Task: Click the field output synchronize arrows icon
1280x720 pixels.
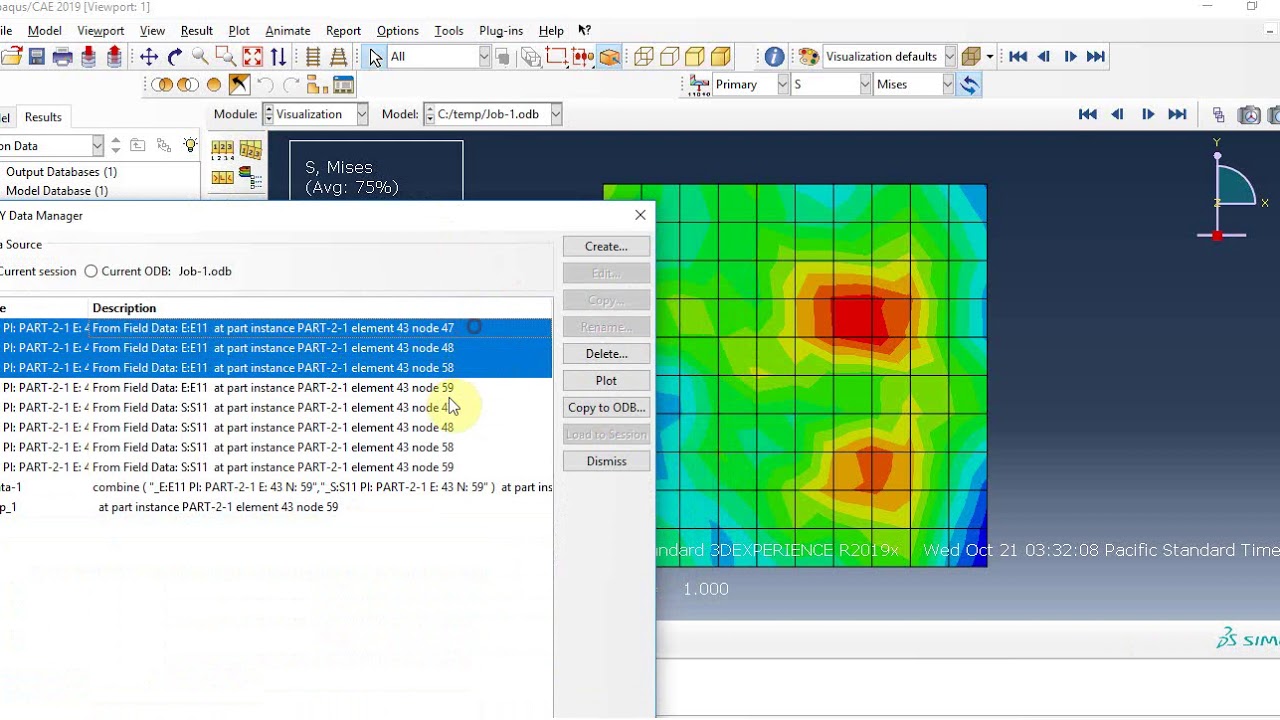Action: pos(969,85)
